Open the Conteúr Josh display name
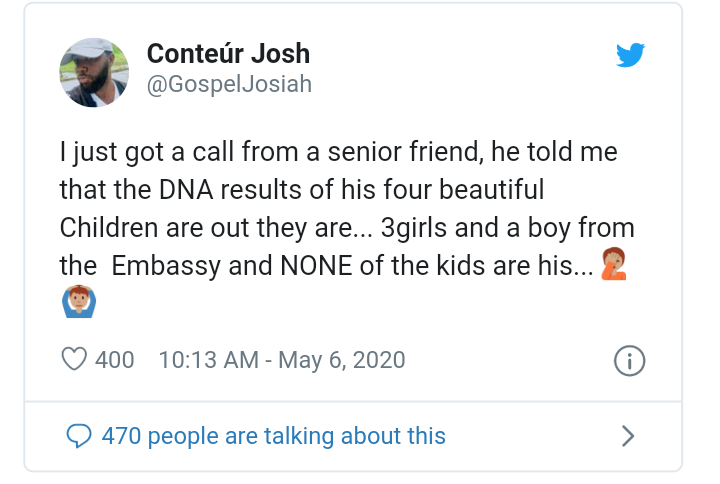The width and height of the screenshot is (720, 484). pos(228,54)
